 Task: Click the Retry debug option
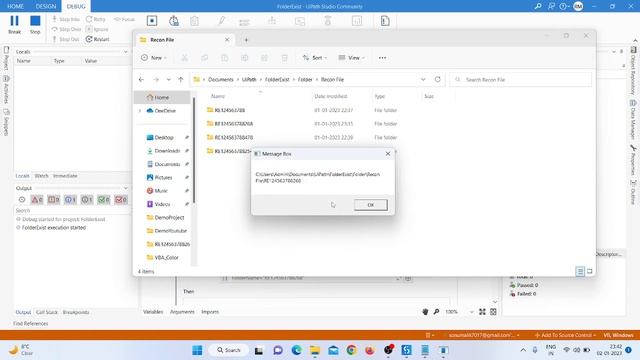pos(96,19)
